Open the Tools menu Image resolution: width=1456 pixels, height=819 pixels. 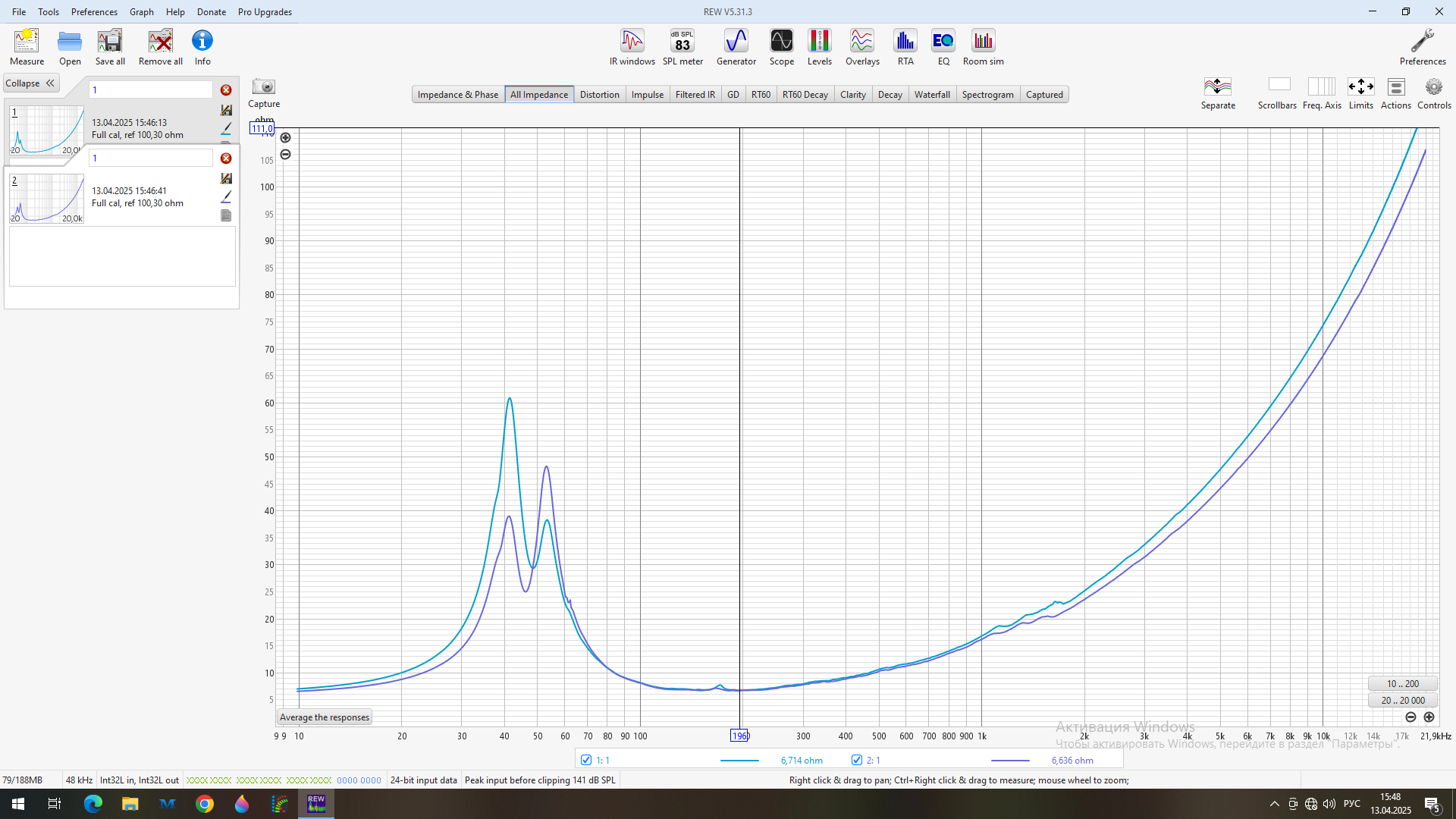click(49, 11)
